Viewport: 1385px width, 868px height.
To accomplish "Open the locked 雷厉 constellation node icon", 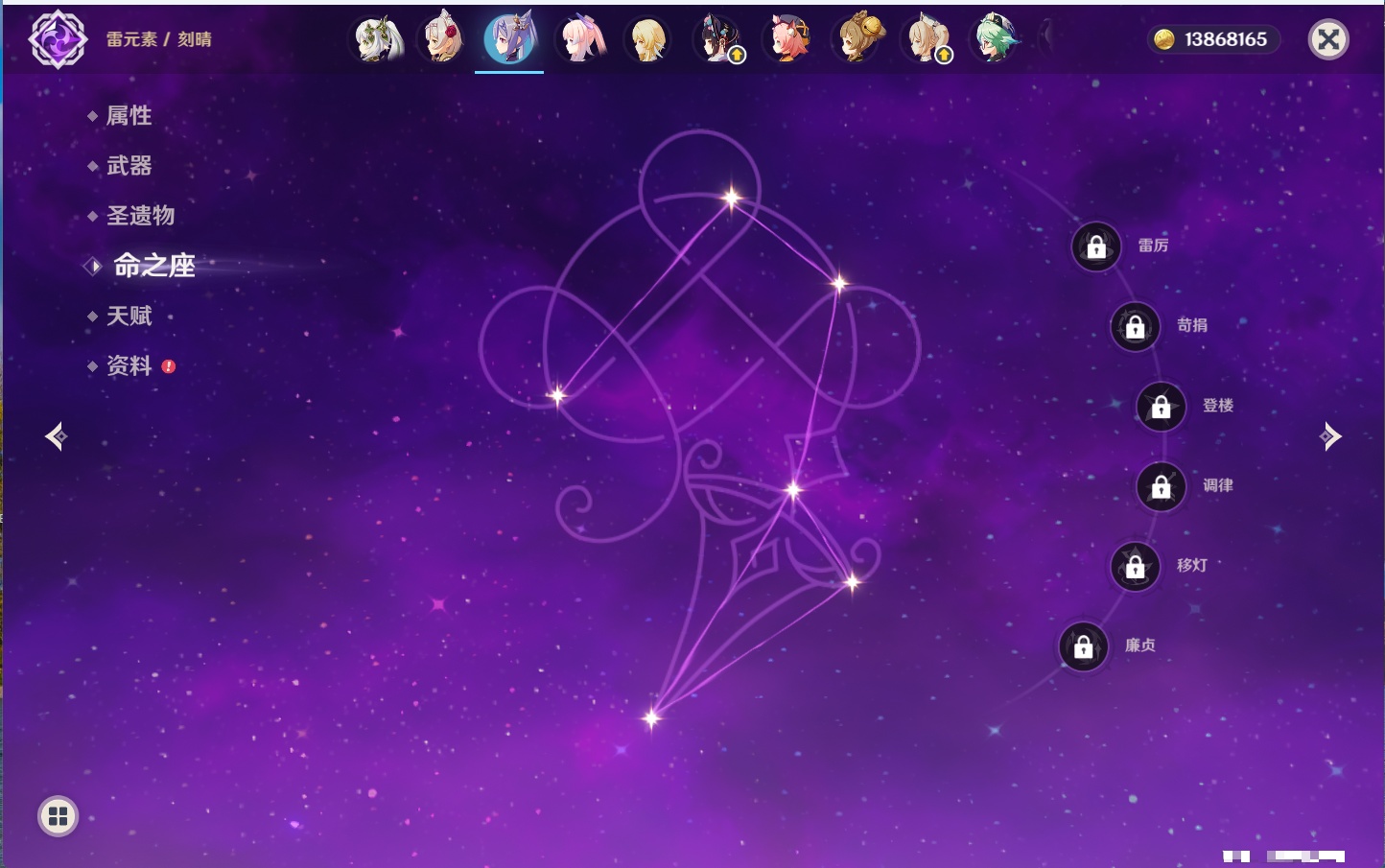I will tap(1096, 246).
